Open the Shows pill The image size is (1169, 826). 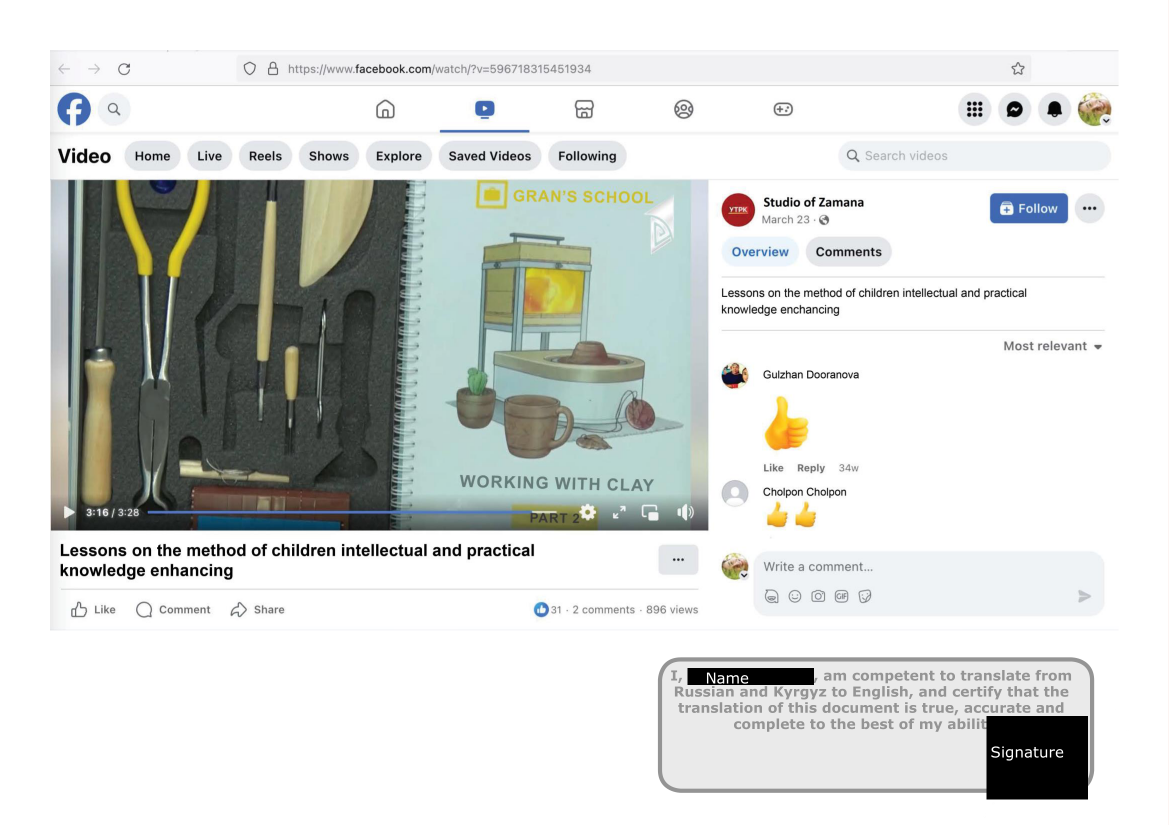(329, 156)
